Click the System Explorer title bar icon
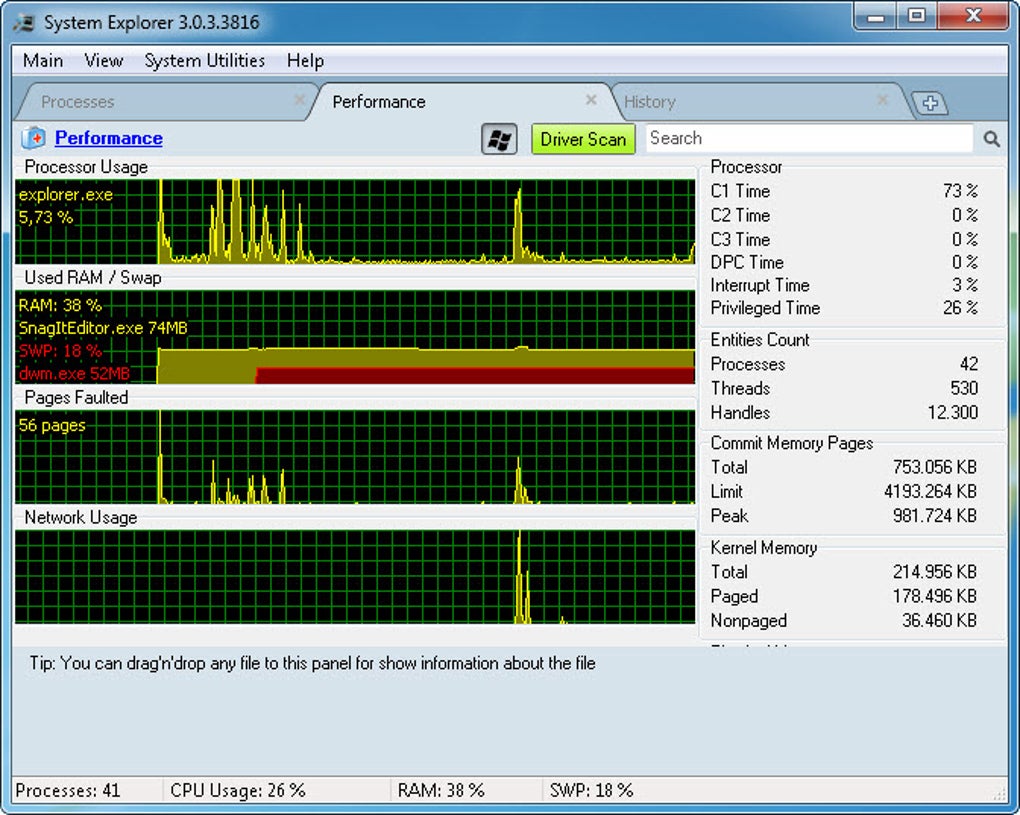 point(24,23)
